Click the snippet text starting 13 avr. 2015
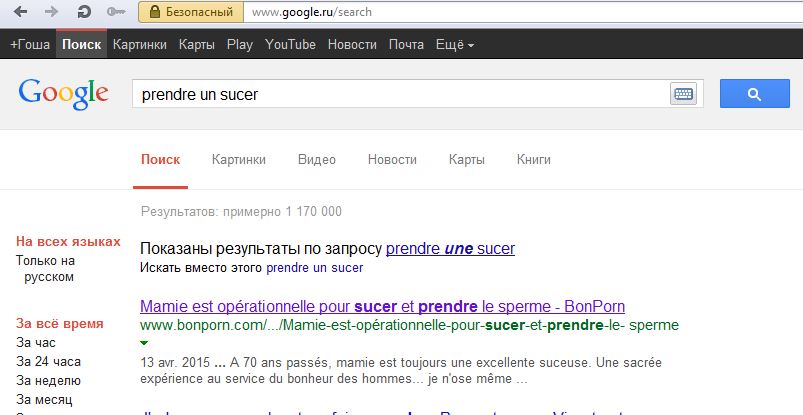This screenshot has height=415, width=803. tap(401, 370)
